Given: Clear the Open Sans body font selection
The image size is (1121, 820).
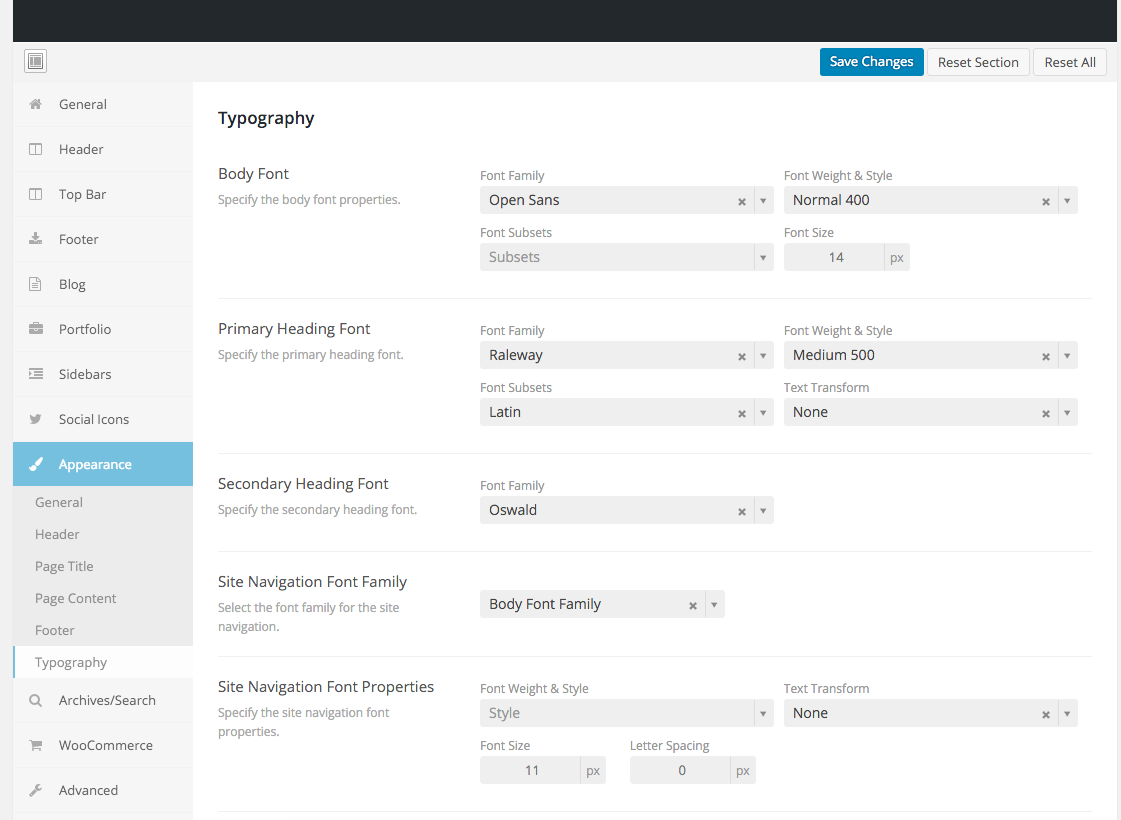Looking at the screenshot, I should pos(742,201).
